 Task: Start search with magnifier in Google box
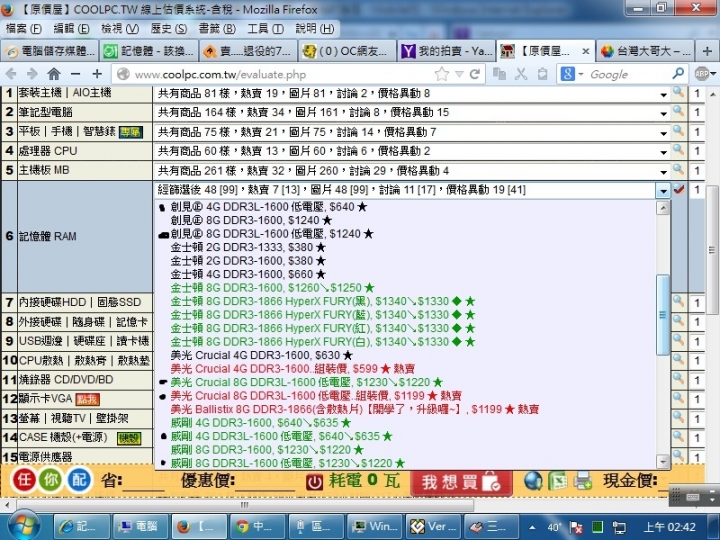(x=678, y=73)
